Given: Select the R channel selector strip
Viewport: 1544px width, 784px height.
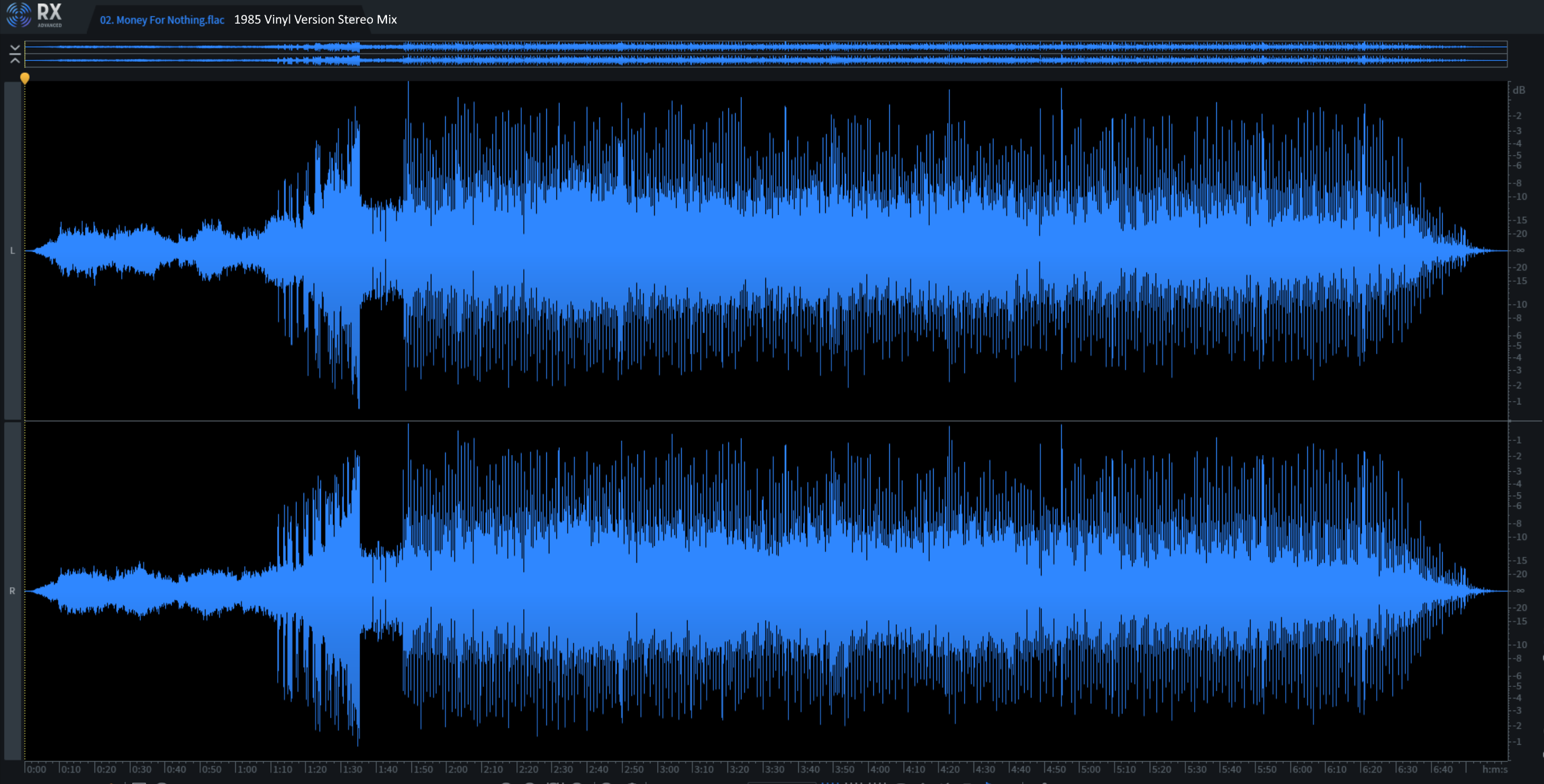Looking at the screenshot, I should (12, 591).
